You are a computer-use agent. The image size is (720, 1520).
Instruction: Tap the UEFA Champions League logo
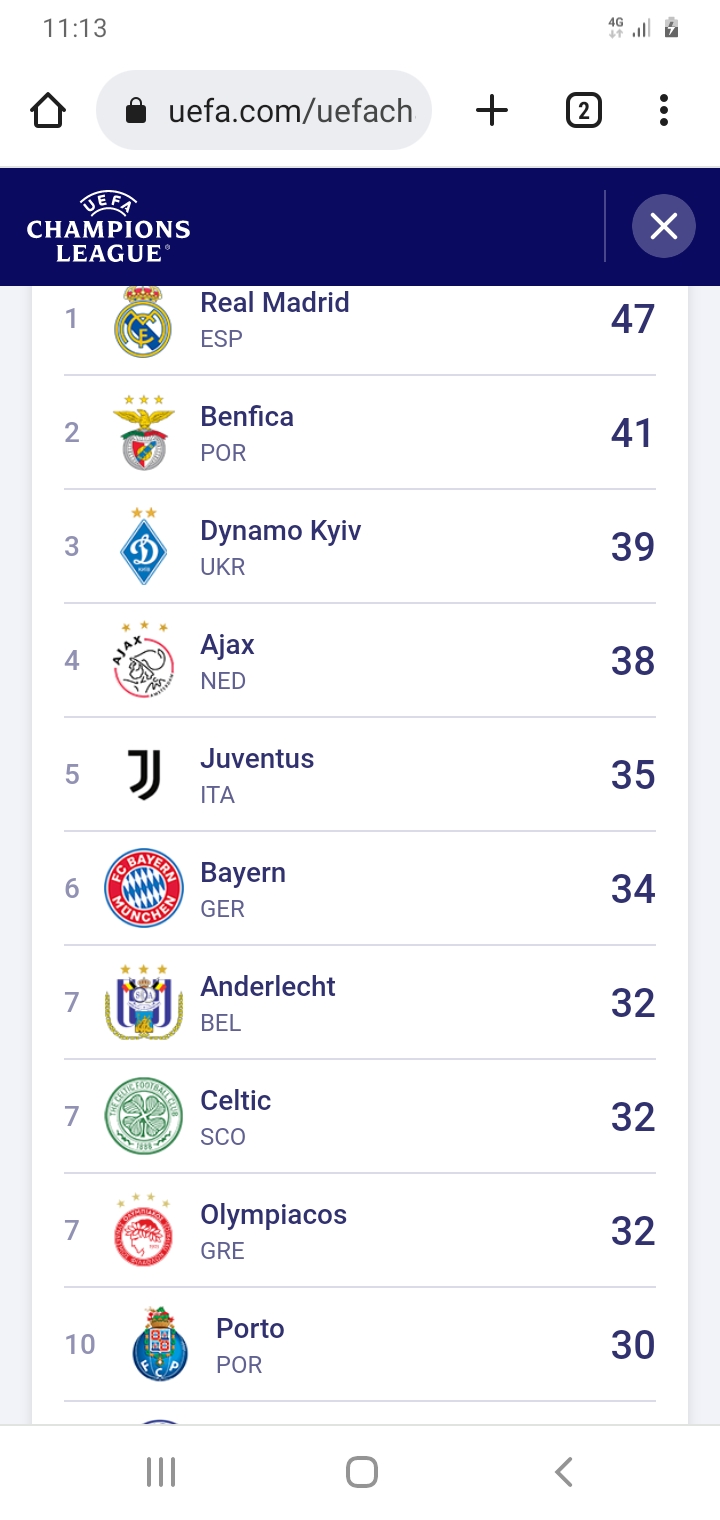108,227
